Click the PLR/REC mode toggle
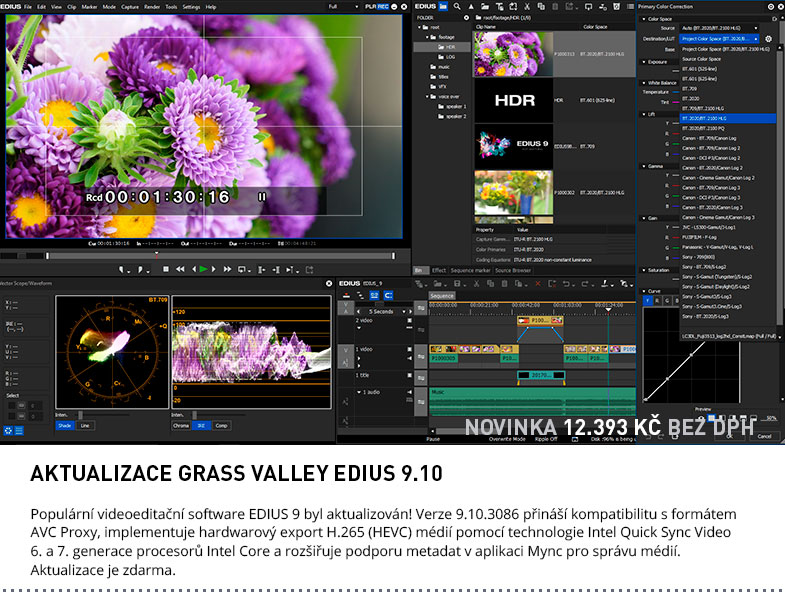This screenshot has width=785, height=592. coord(377,7)
